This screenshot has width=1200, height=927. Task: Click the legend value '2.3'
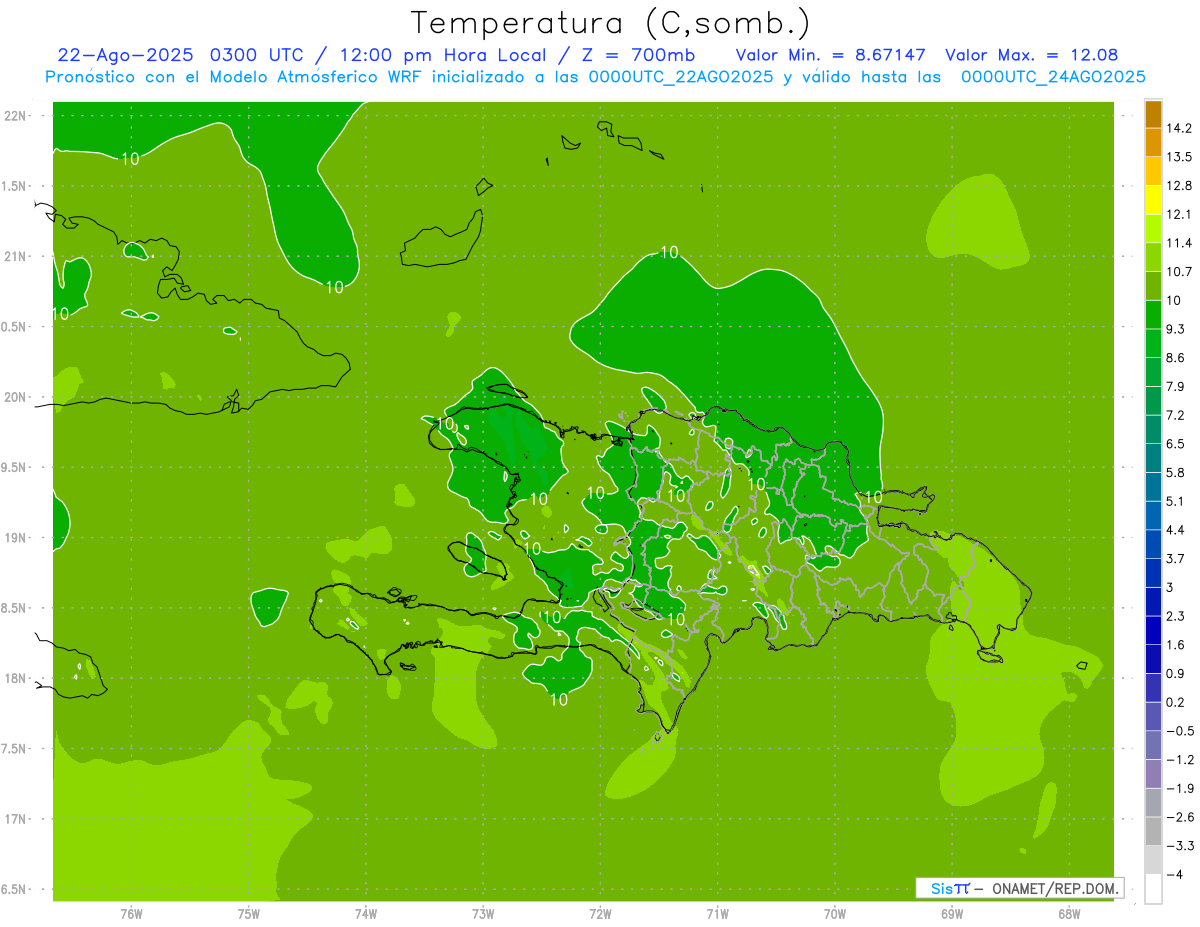tap(1176, 616)
